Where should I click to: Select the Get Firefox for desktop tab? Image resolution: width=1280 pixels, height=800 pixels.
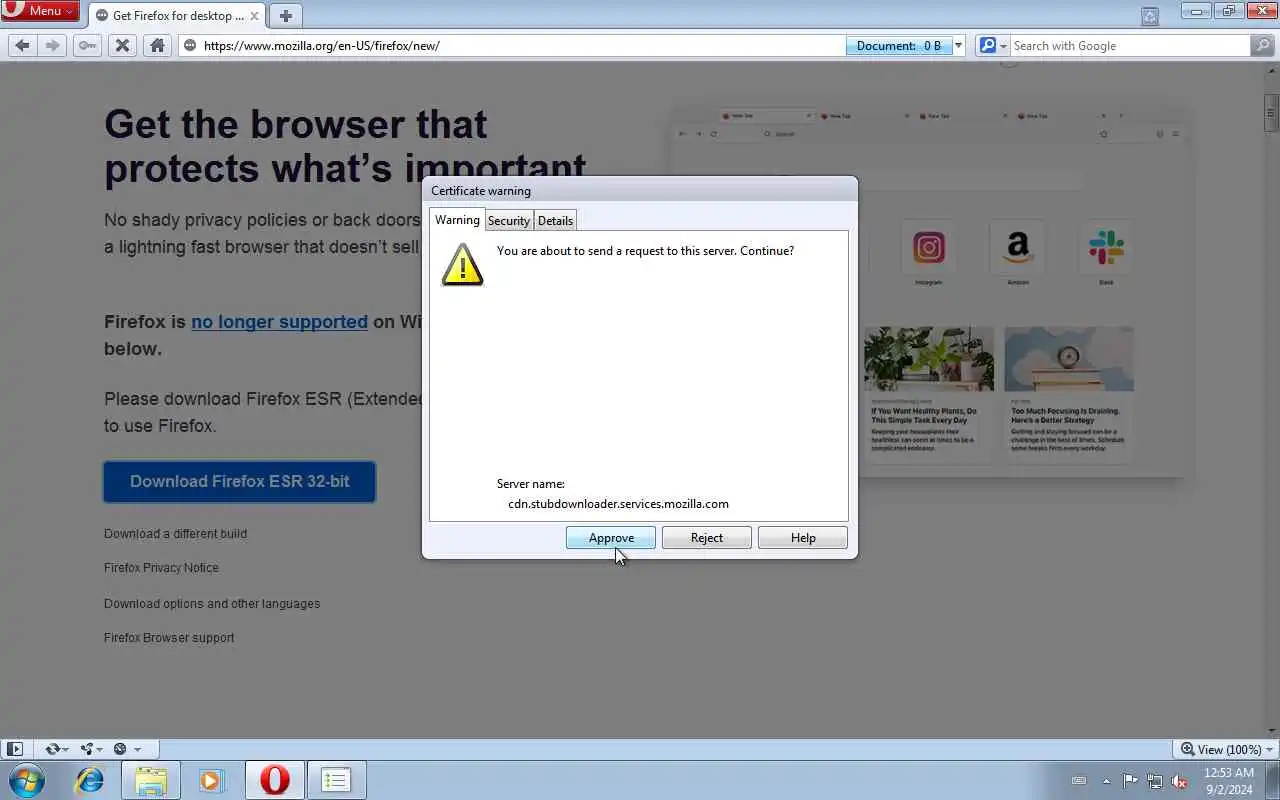click(x=177, y=16)
